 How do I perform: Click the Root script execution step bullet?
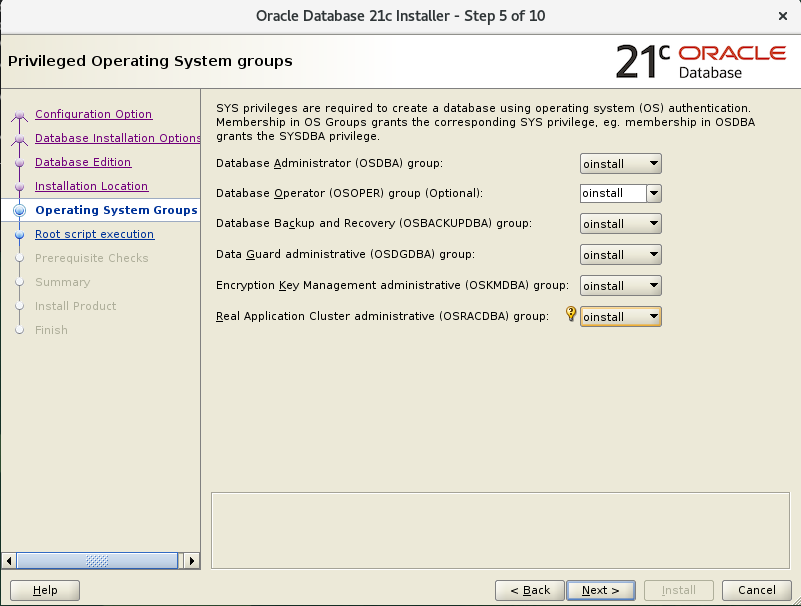(19, 235)
